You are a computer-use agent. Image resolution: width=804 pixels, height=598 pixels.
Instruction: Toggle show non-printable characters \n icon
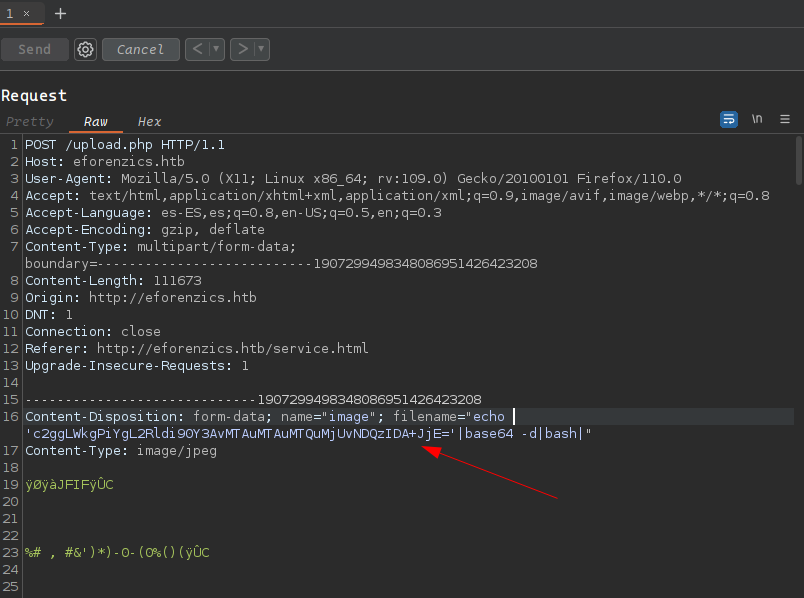(757, 119)
